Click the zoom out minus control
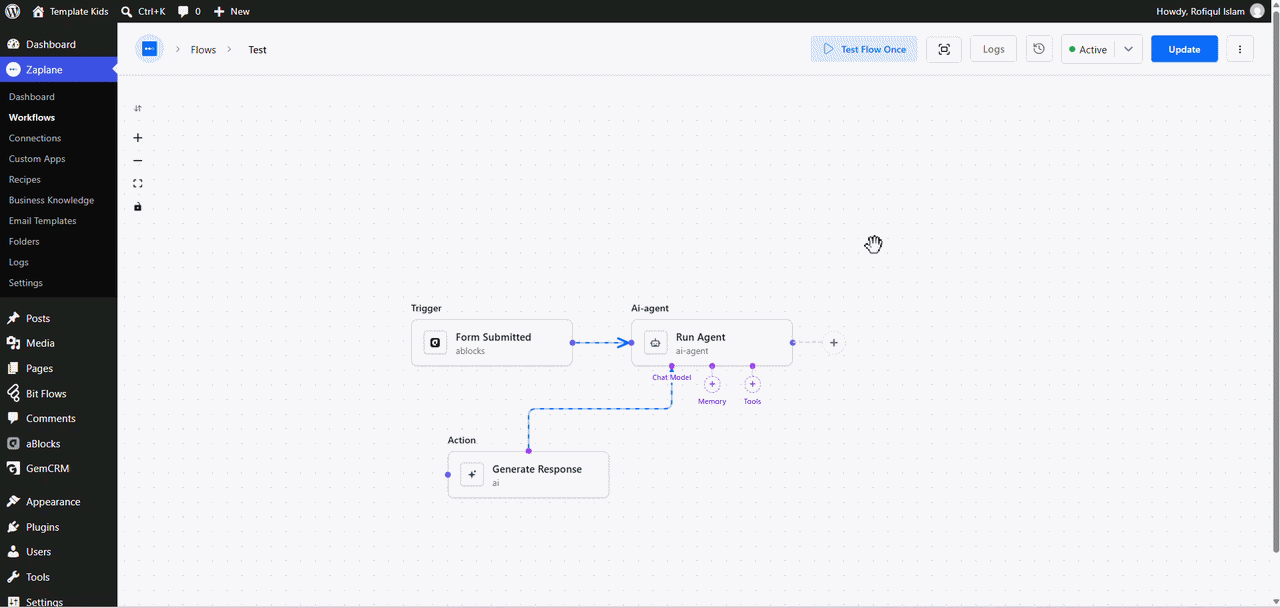This screenshot has width=1280, height=608. (138, 161)
